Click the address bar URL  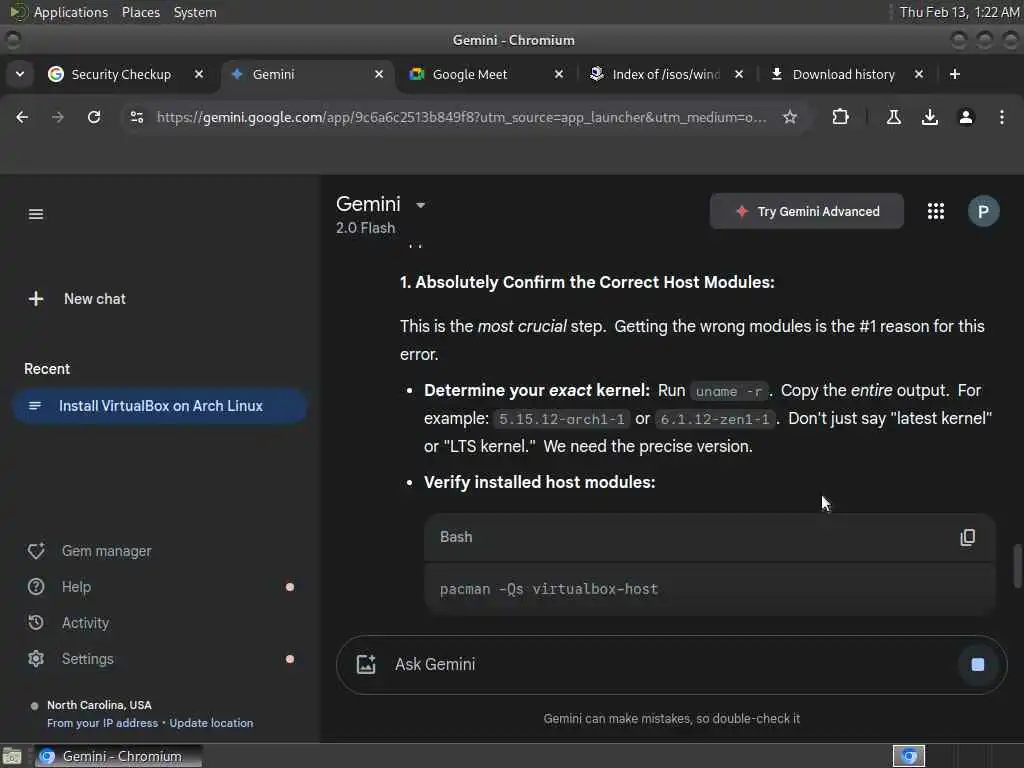461,117
